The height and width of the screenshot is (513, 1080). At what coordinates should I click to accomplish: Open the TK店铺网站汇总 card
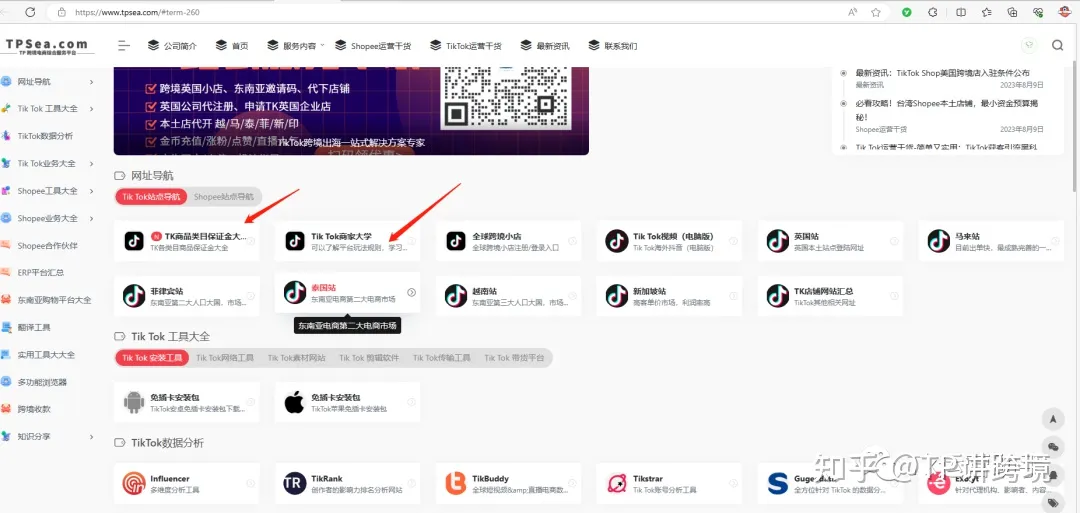point(830,295)
